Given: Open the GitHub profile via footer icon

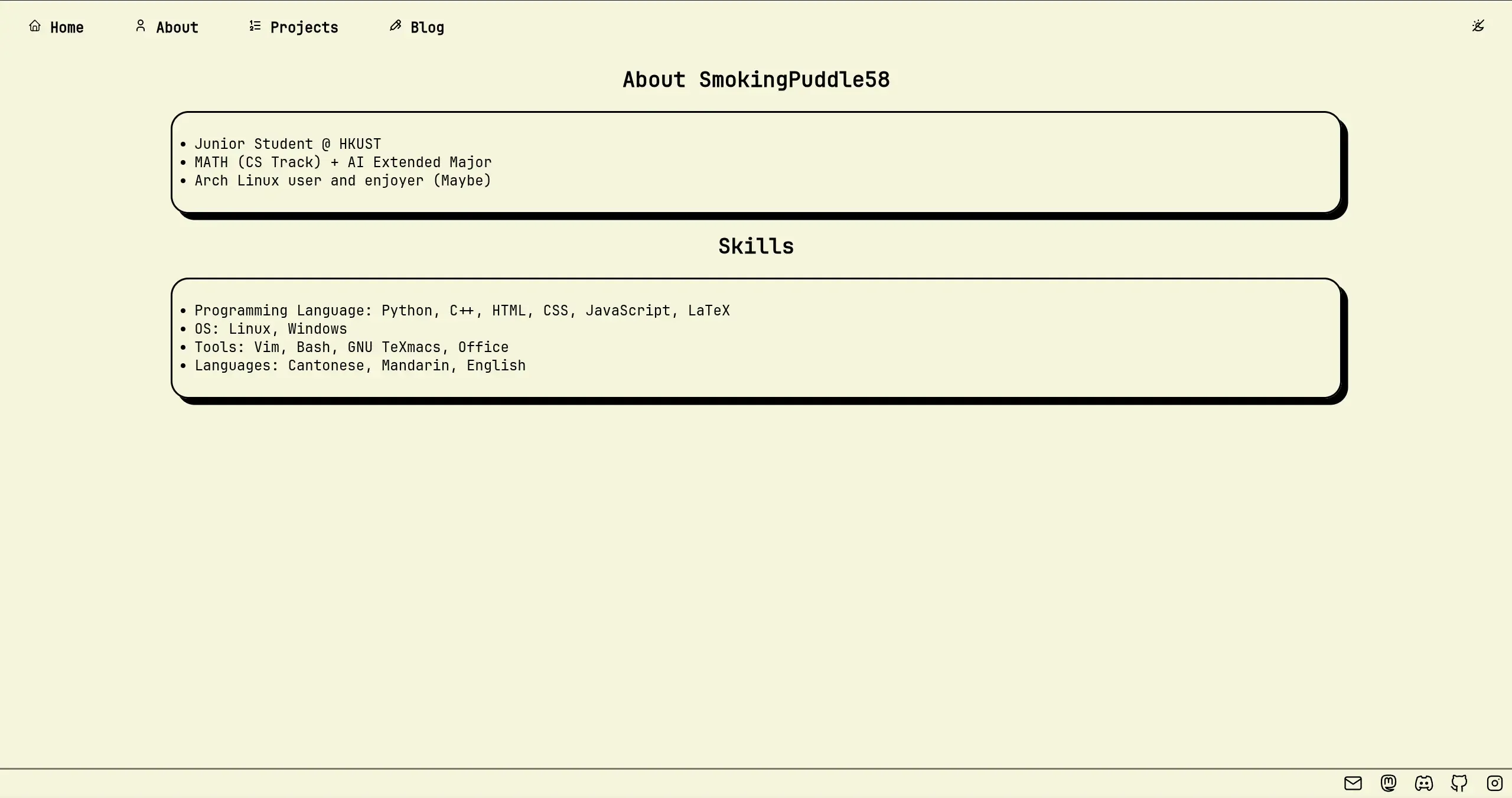Looking at the screenshot, I should 1459,783.
